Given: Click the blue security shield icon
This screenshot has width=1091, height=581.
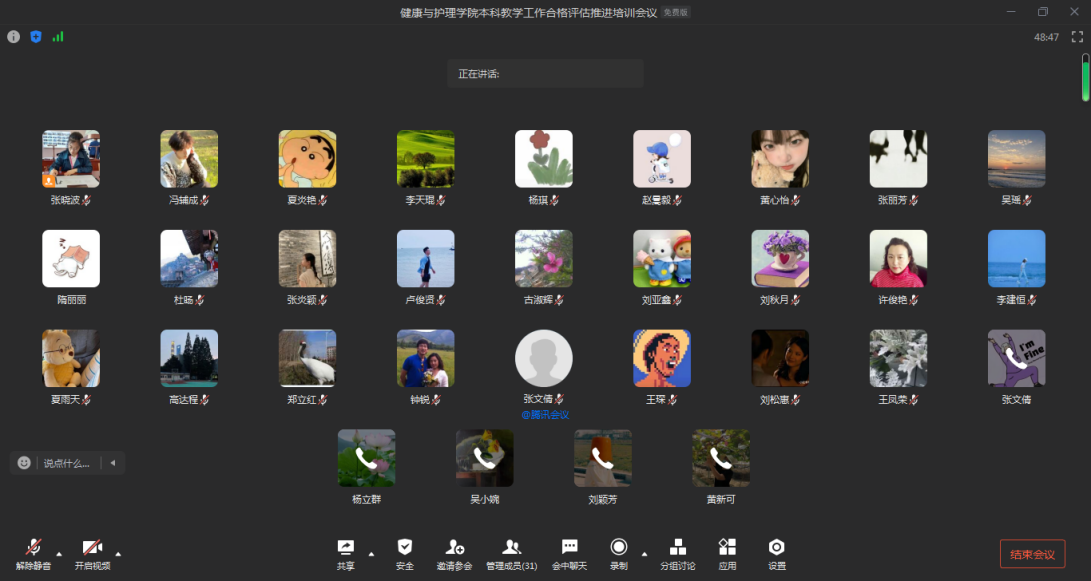Looking at the screenshot, I should point(36,37).
